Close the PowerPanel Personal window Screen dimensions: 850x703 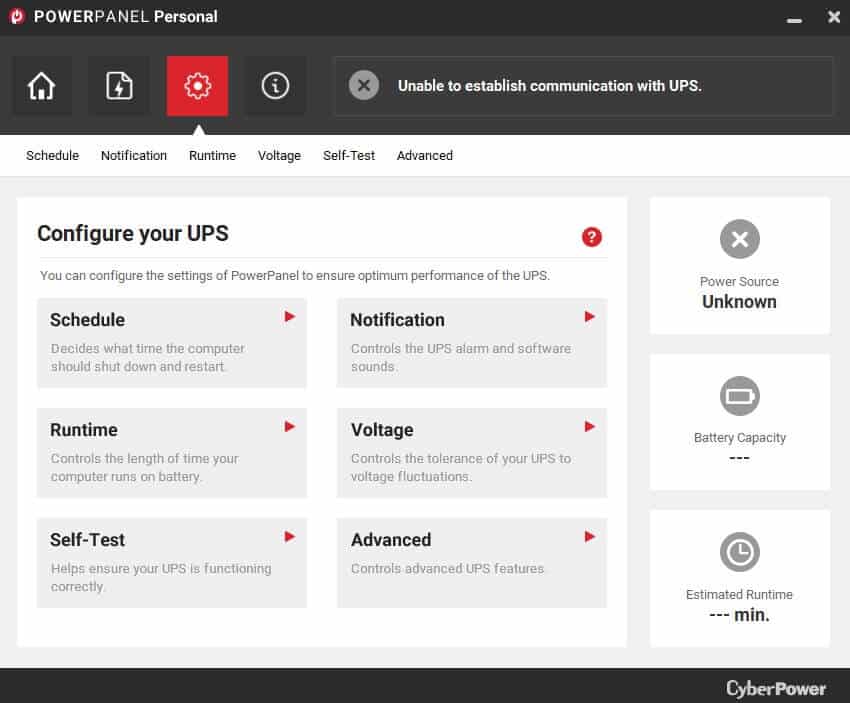(834, 17)
